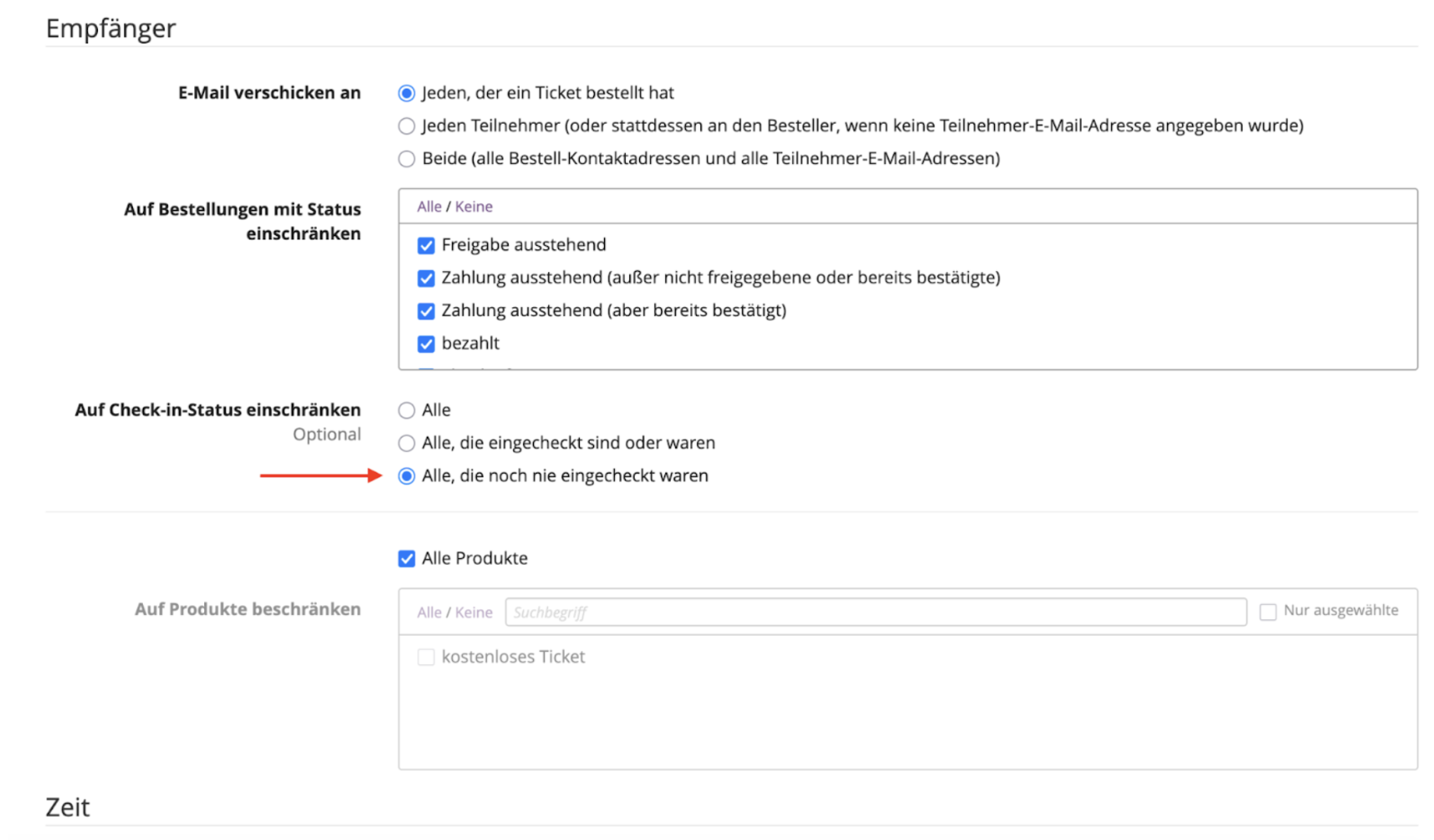Uncheck the 'bezahlt' status checkbox
Image resolution: width=1434 pixels, height=840 pixels.
coord(426,344)
